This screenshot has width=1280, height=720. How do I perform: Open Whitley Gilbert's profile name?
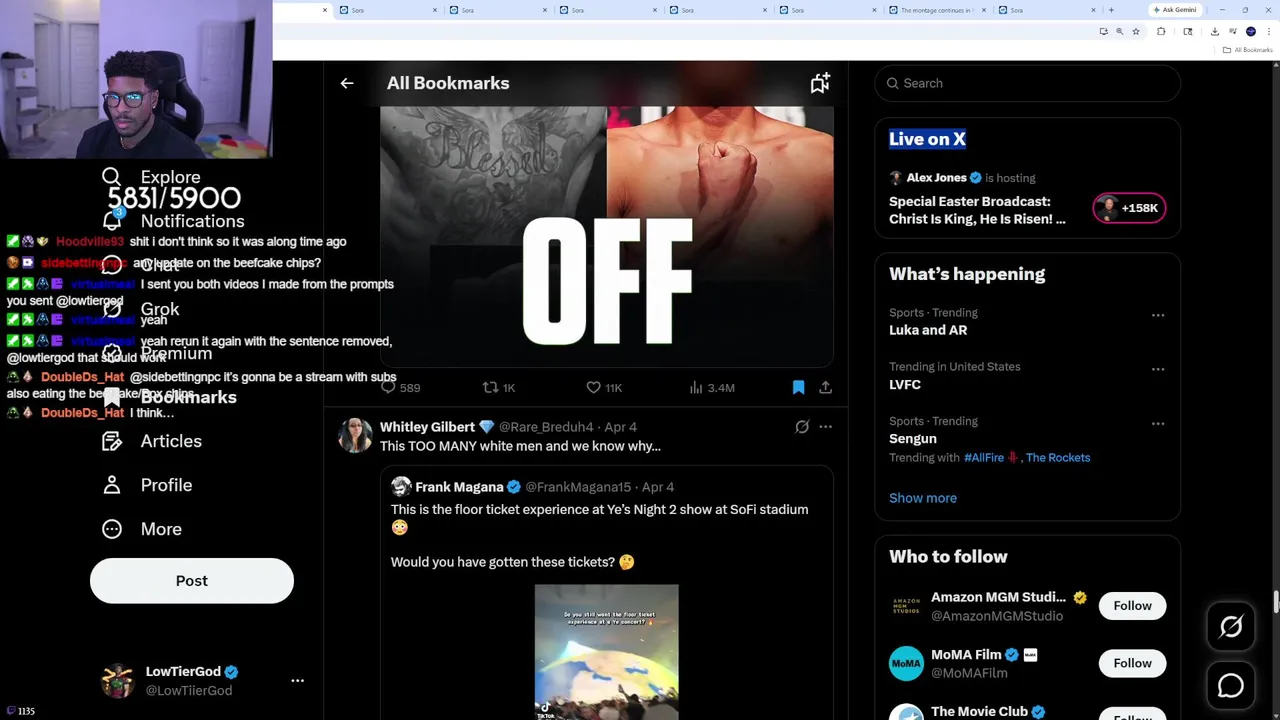(x=427, y=427)
